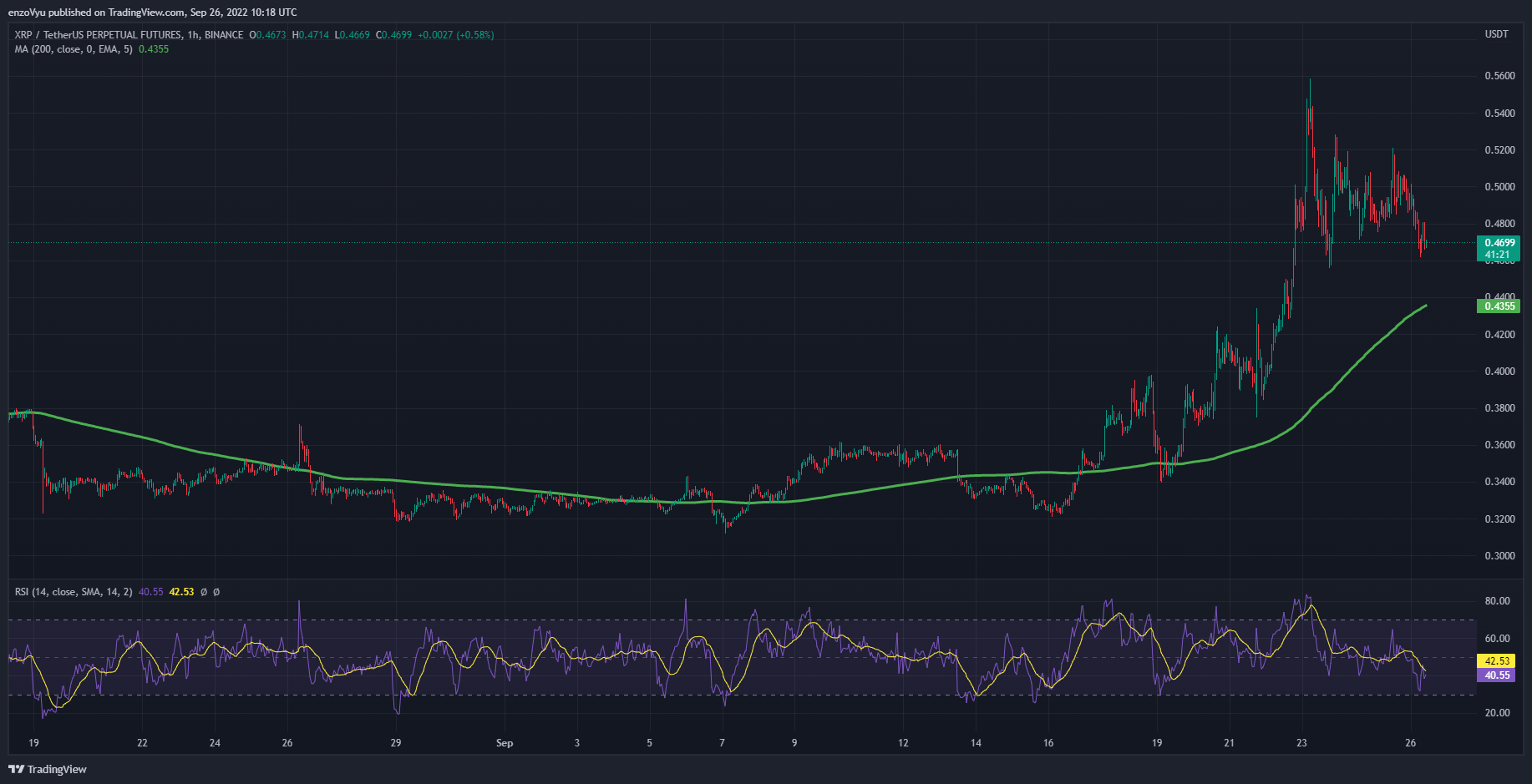Click the open price value O0.4673
1532x784 pixels.
[267, 35]
